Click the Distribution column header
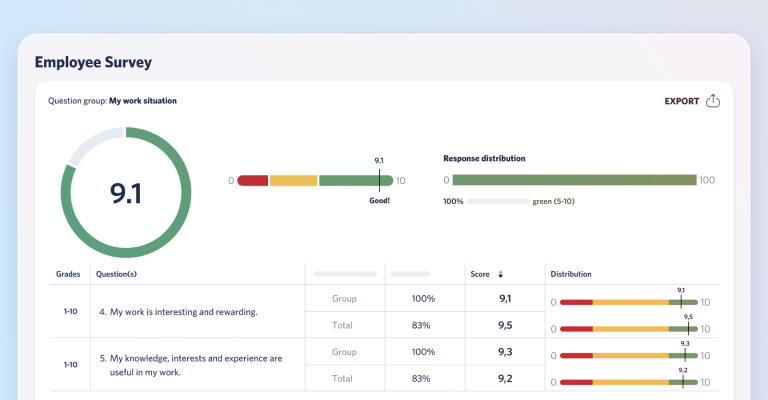768x400 pixels. point(571,274)
